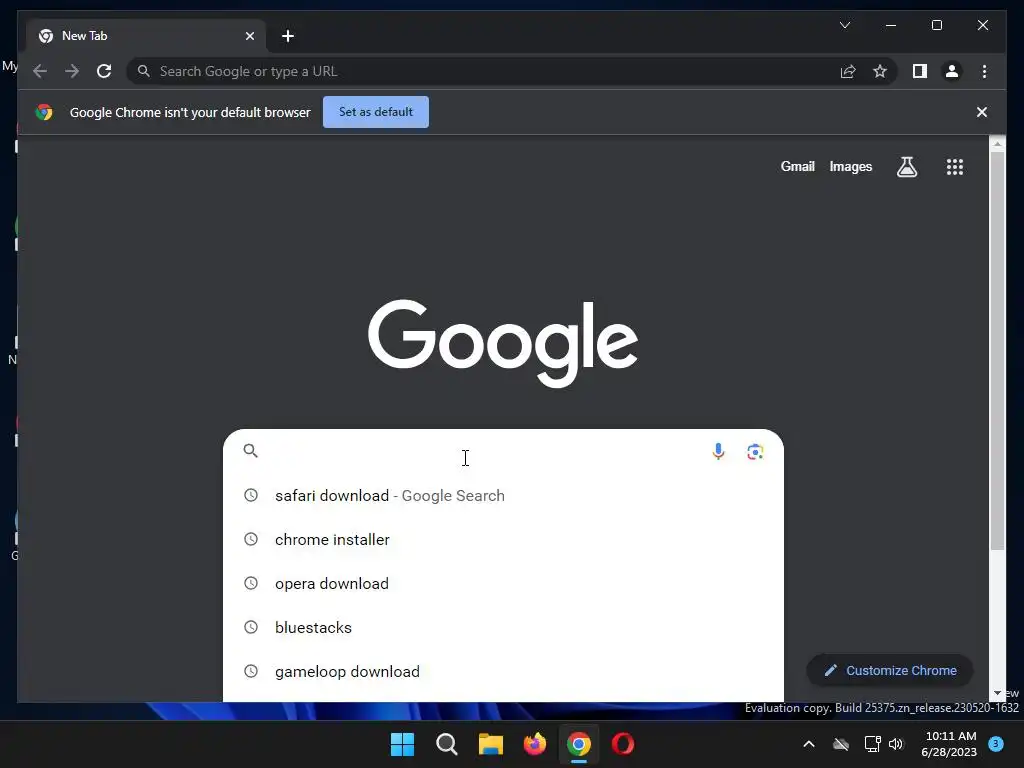Click the Customize Chrome button
The height and width of the screenshot is (768, 1024).
(x=889, y=671)
